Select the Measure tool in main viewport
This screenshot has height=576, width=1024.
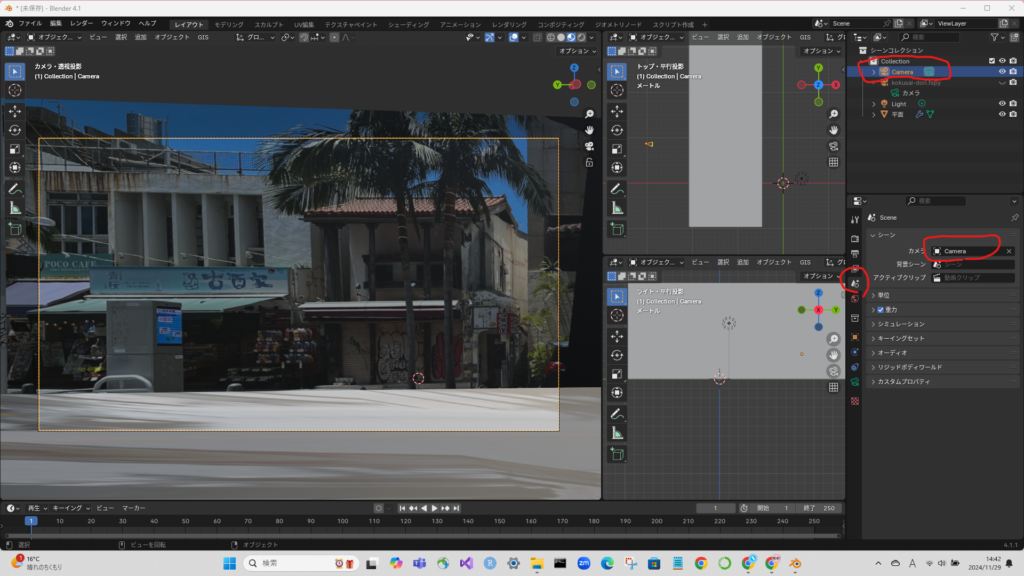[x=15, y=207]
